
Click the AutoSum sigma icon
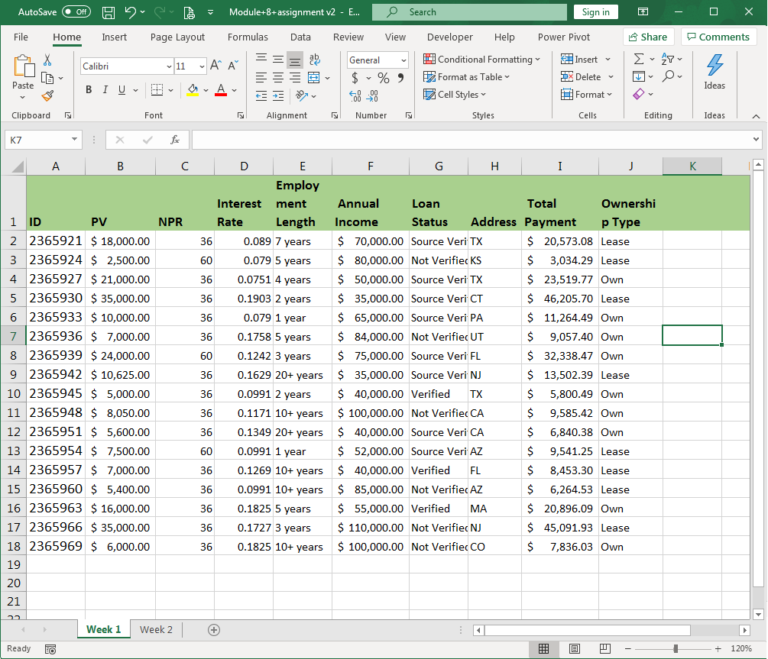(639, 59)
